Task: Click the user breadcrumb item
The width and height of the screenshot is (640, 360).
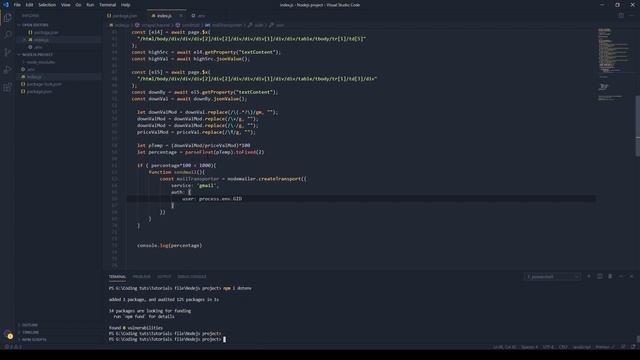Action: tap(277, 25)
